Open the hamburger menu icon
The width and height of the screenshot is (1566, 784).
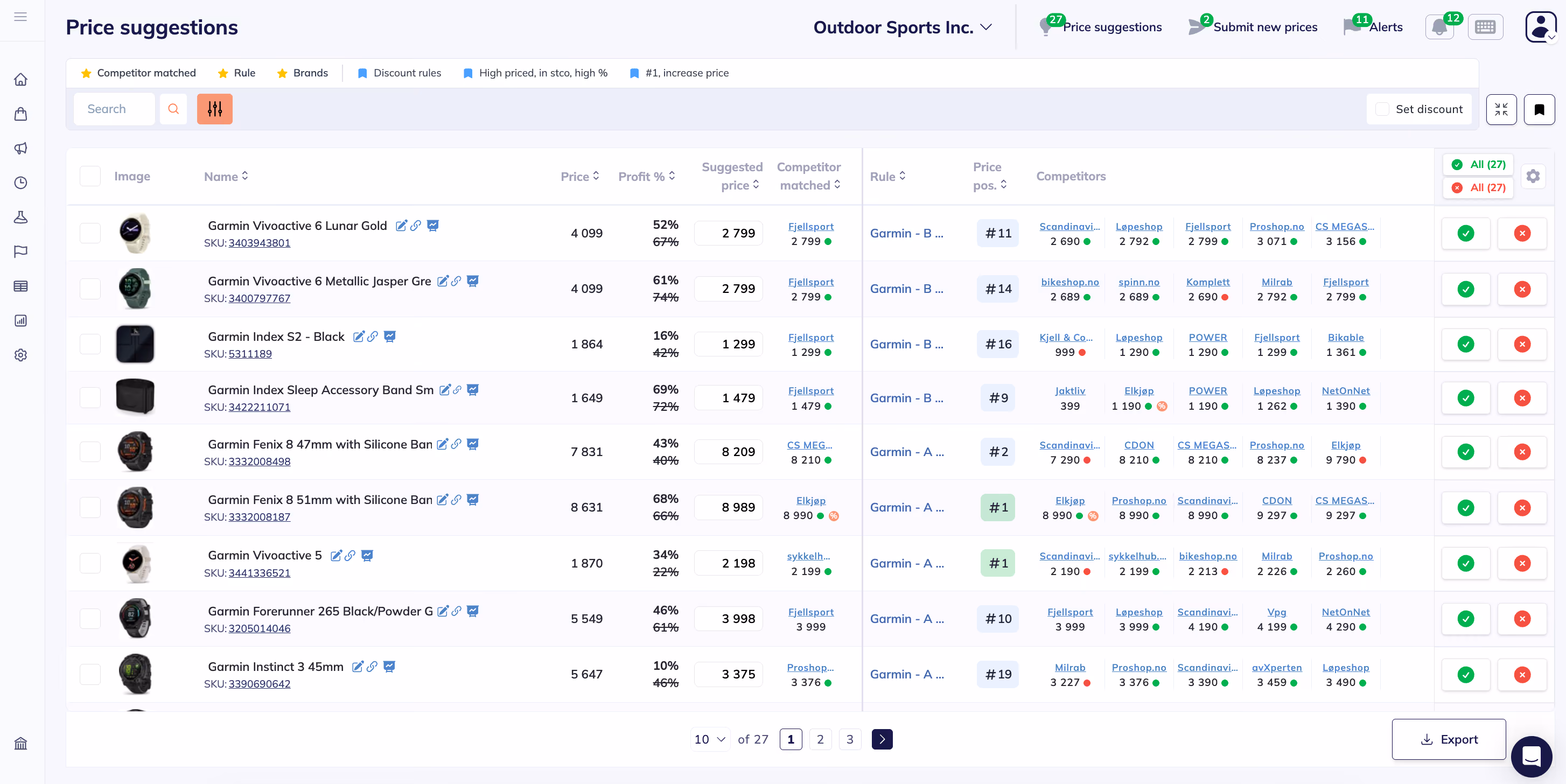tap(20, 17)
